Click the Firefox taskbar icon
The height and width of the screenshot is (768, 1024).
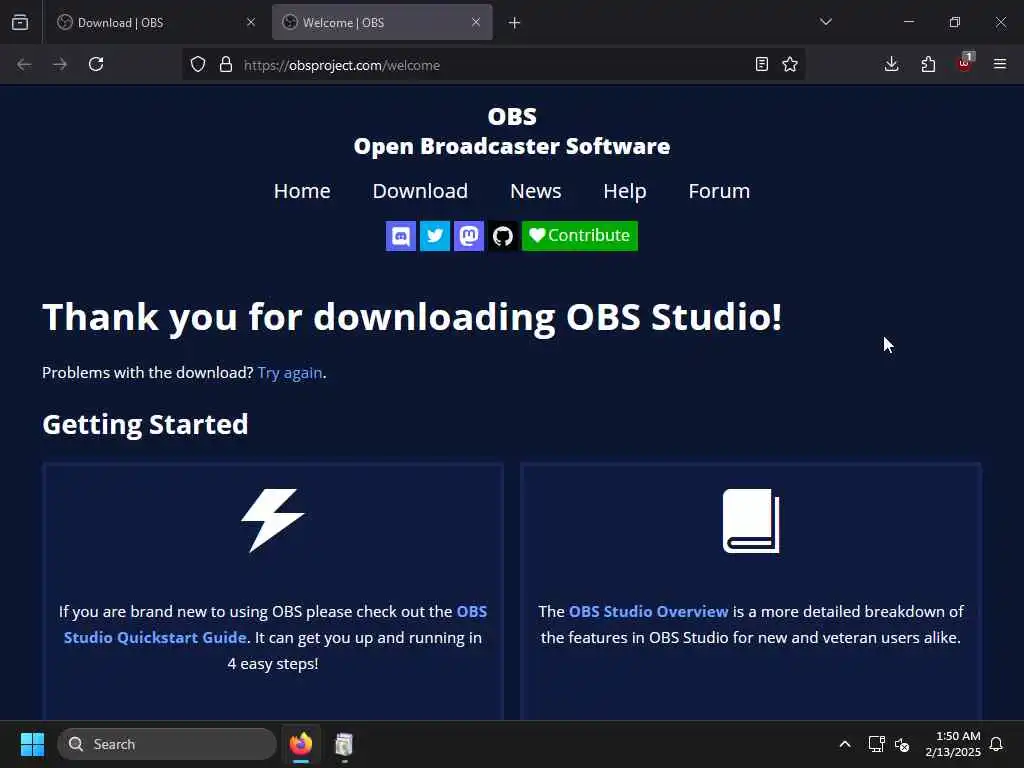point(301,744)
